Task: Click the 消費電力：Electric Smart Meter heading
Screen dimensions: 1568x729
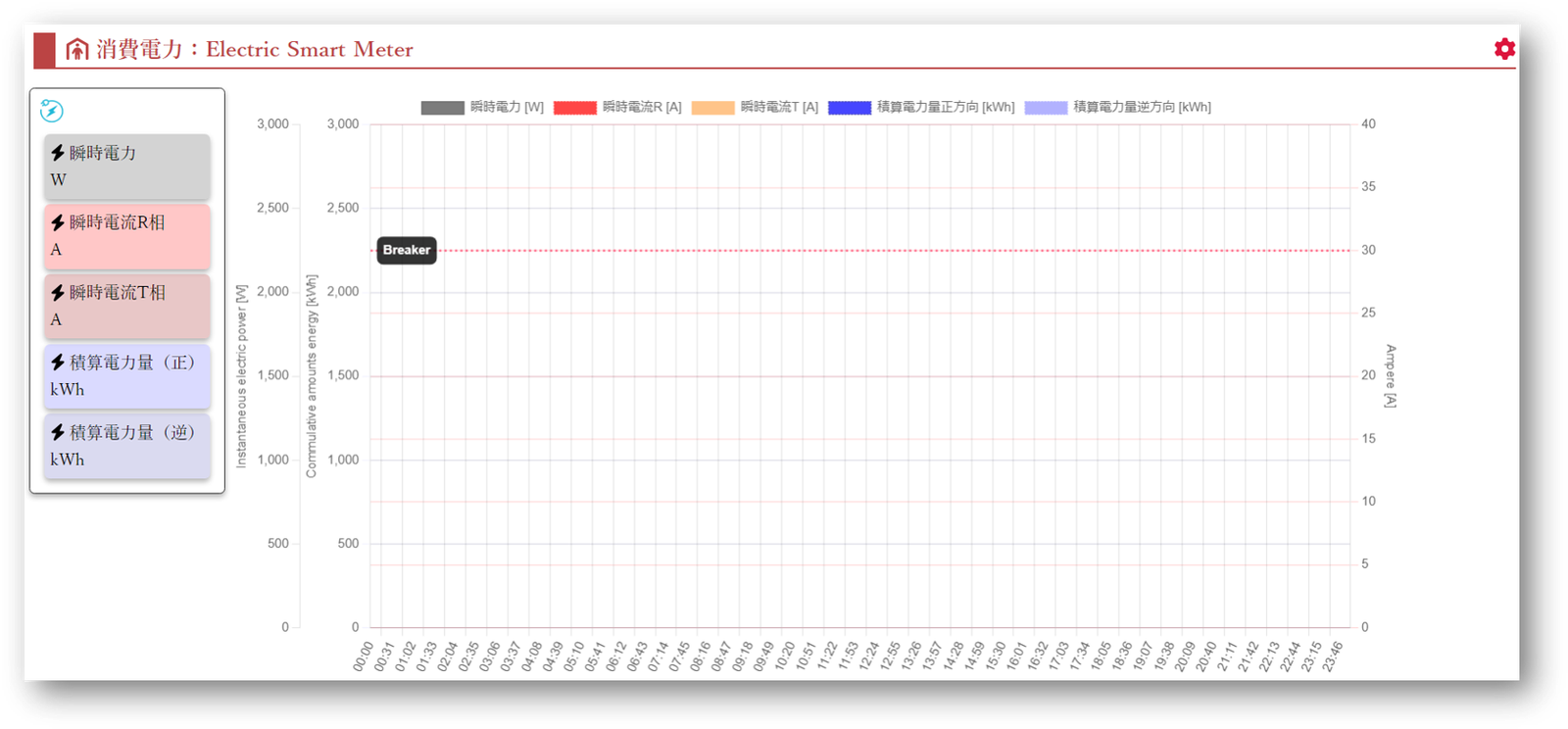Action: click(x=255, y=49)
